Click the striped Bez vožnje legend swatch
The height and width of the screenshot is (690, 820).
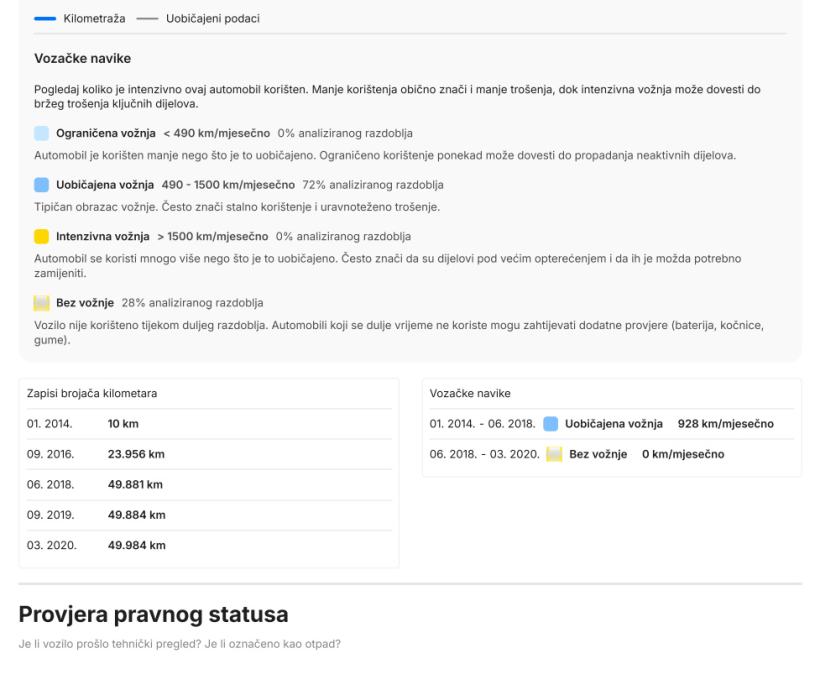[x=41, y=302]
